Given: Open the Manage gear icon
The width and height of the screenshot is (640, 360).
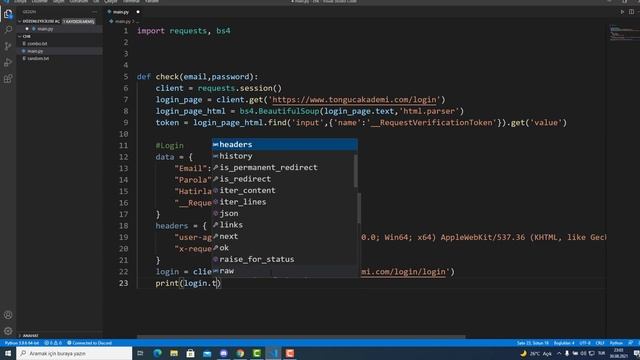Looking at the screenshot, I should click(x=8, y=331).
